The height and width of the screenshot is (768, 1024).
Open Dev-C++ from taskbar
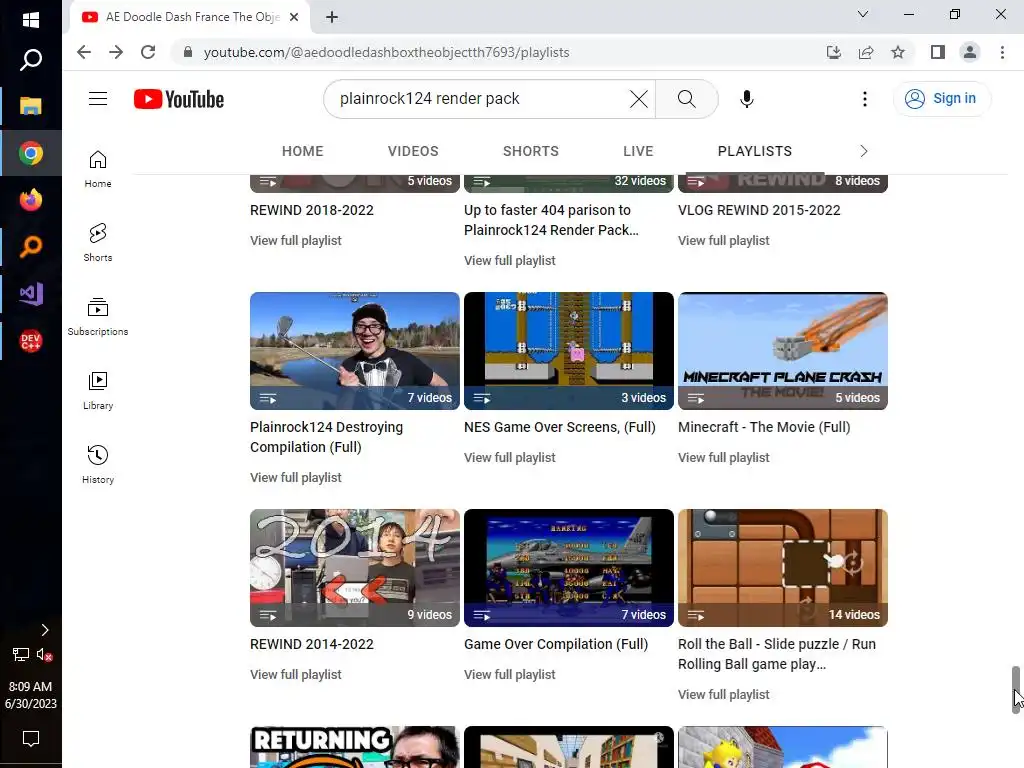tap(31, 341)
